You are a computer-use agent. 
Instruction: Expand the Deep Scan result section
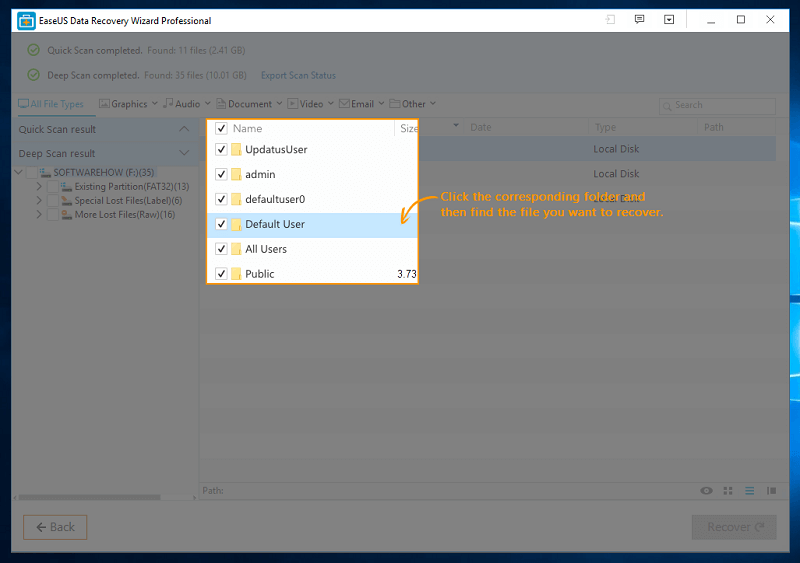pos(184,153)
